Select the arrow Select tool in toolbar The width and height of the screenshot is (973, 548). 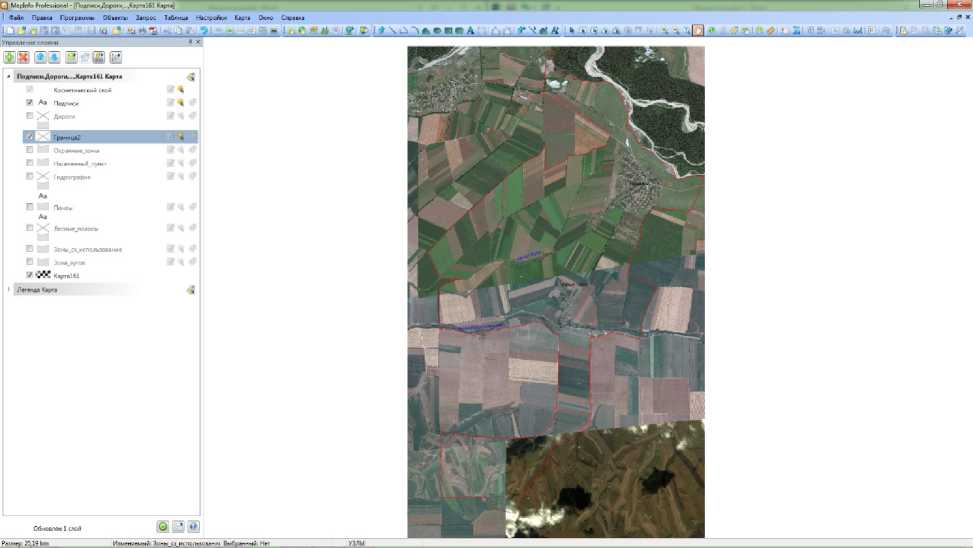coord(572,30)
